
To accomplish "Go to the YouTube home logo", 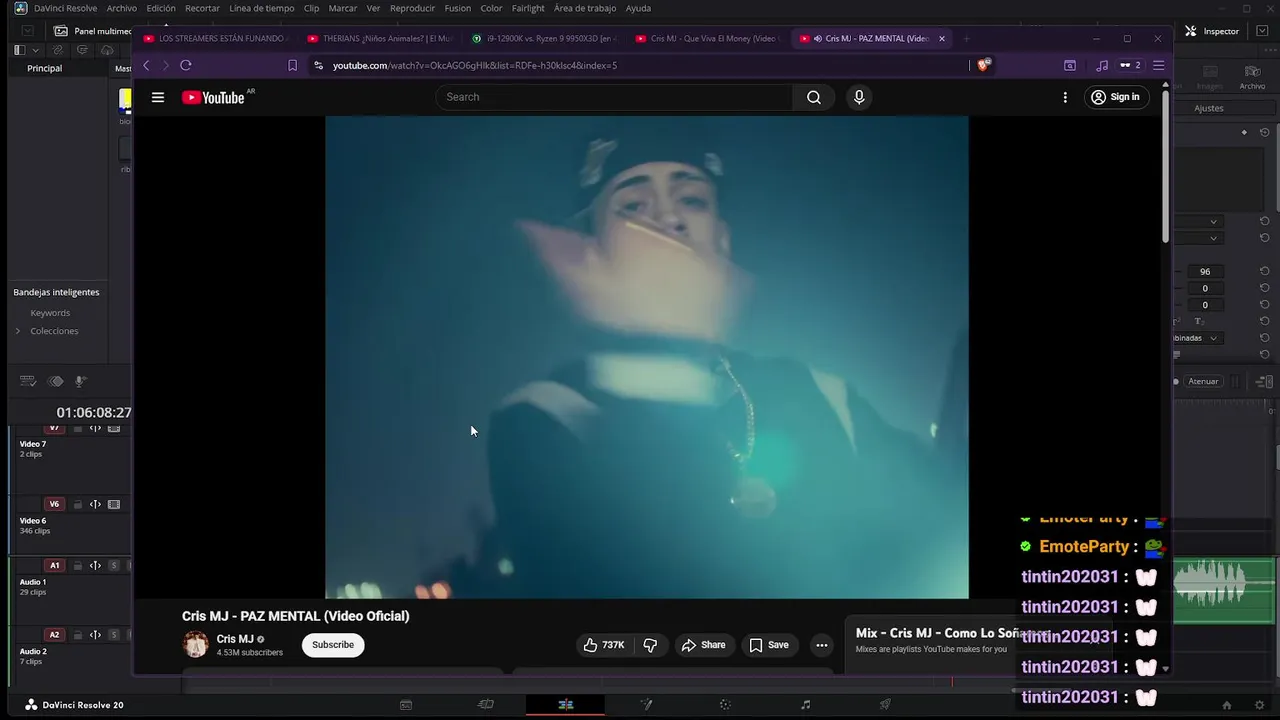I will [x=213, y=97].
